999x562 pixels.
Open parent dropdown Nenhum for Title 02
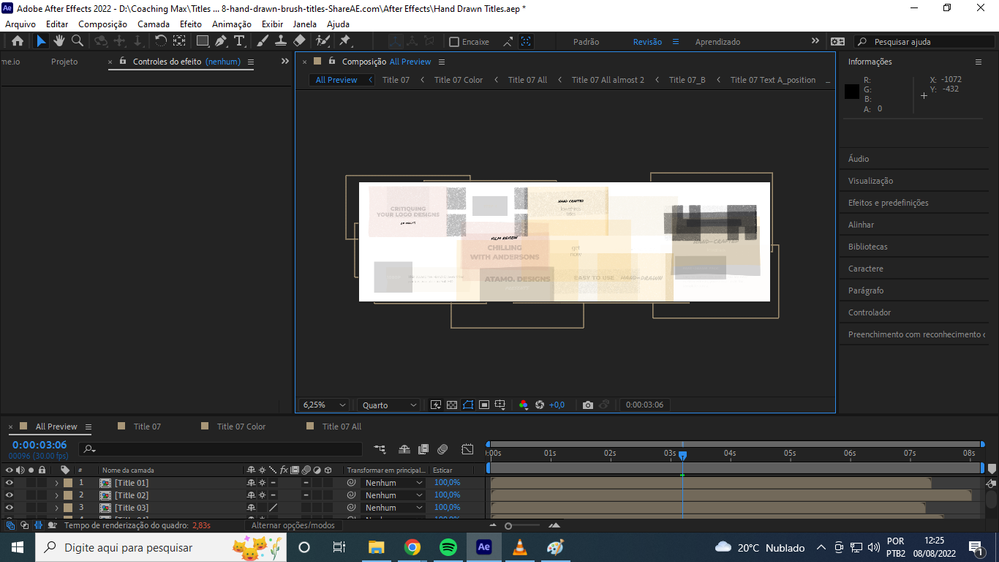click(393, 495)
